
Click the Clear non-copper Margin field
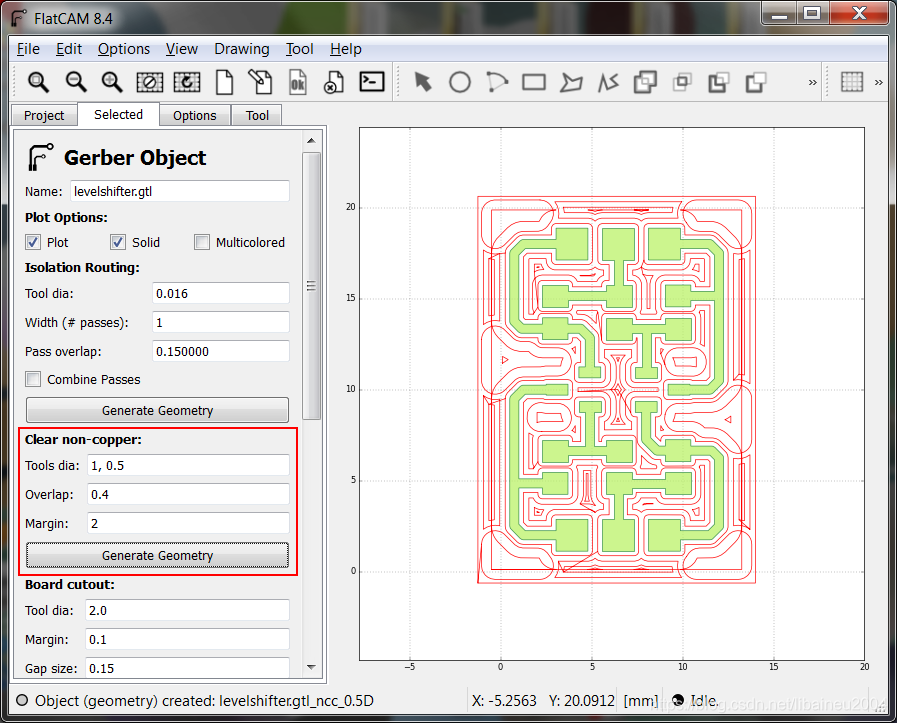coord(188,523)
